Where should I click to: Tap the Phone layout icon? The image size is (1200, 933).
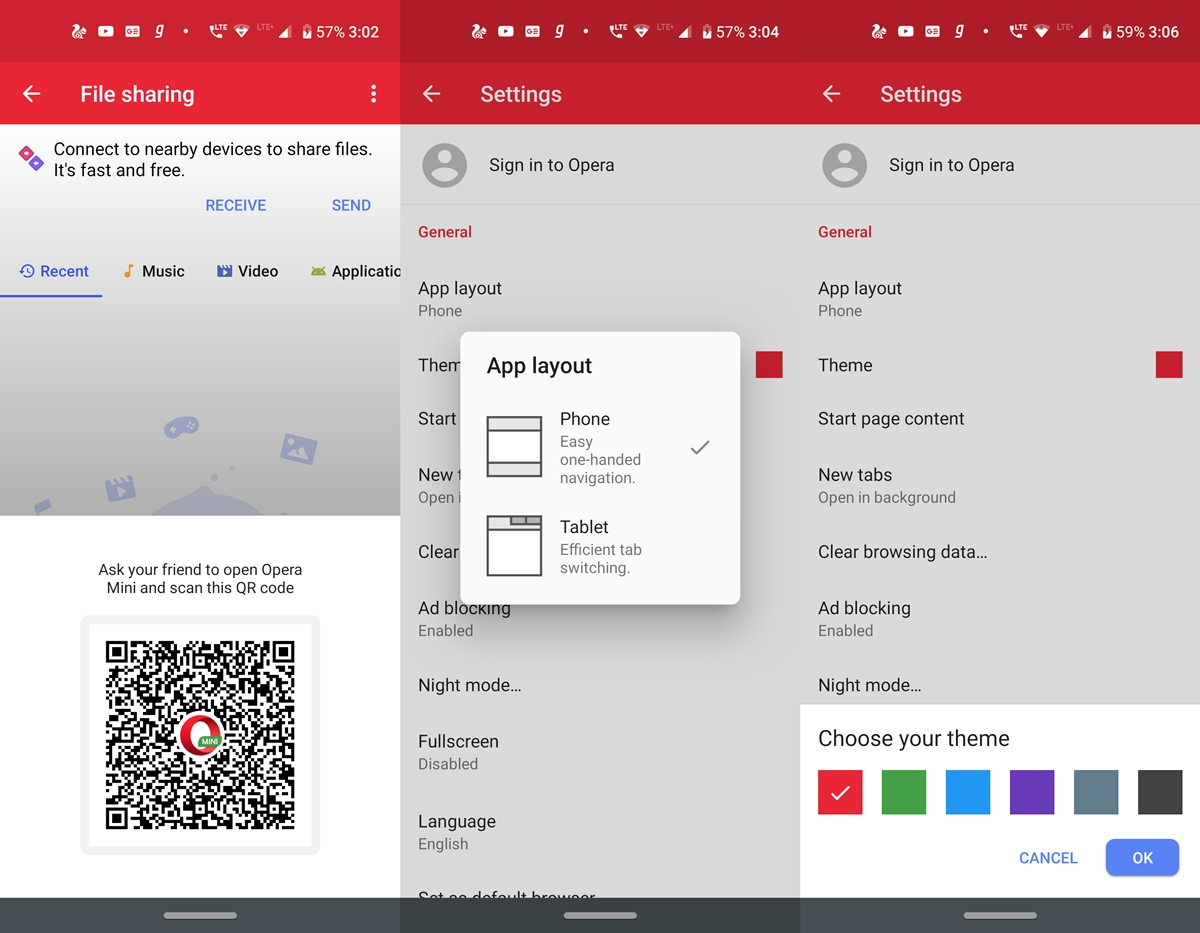tap(514, 446)
